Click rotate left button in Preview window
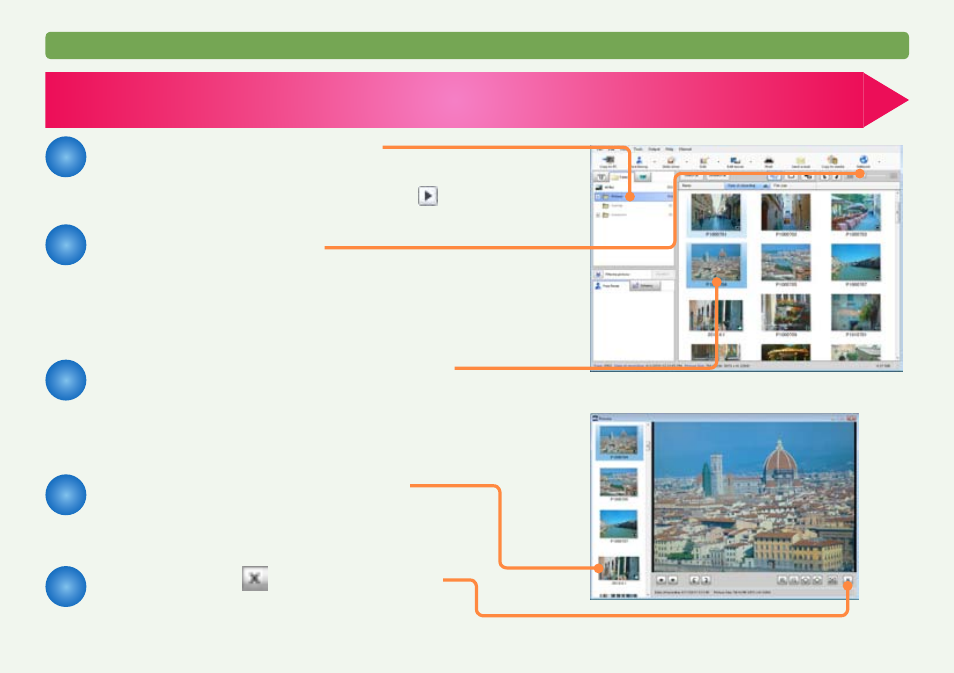The image size is (954, 673). (x=694, y=580)
